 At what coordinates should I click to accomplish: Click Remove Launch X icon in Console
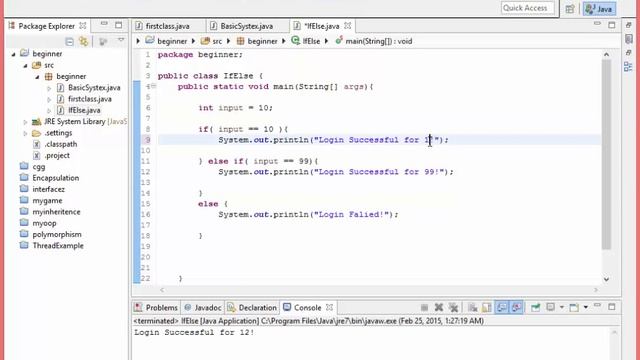439,307
